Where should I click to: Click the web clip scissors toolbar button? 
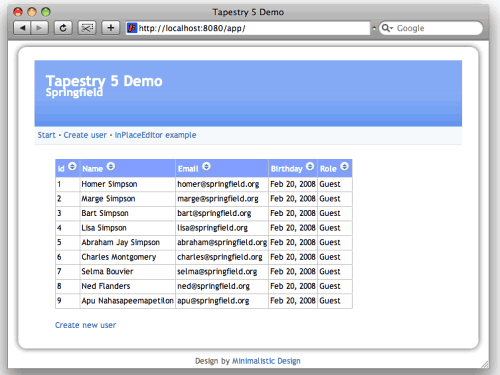pos(87,28)
